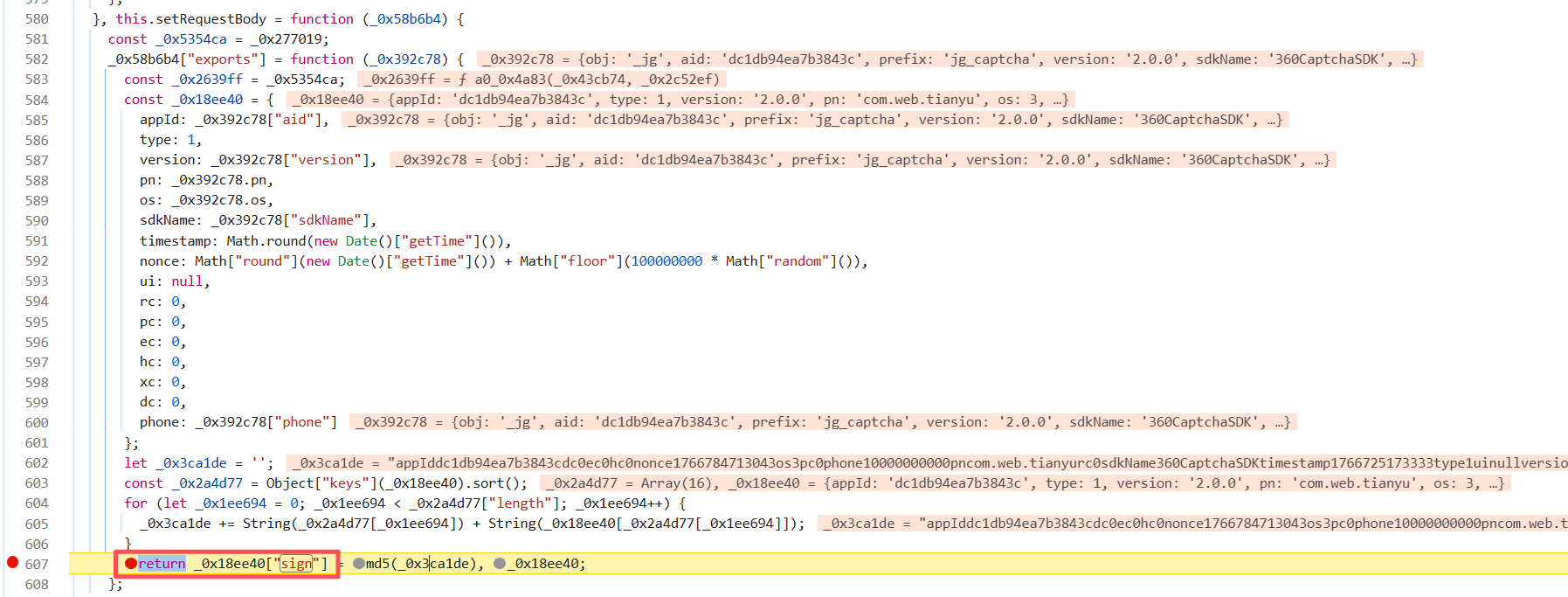Viewport: 1568px width, 597px height.
Task: Click the "phone" string key on line 600
Action: click(x=302, y=422)
